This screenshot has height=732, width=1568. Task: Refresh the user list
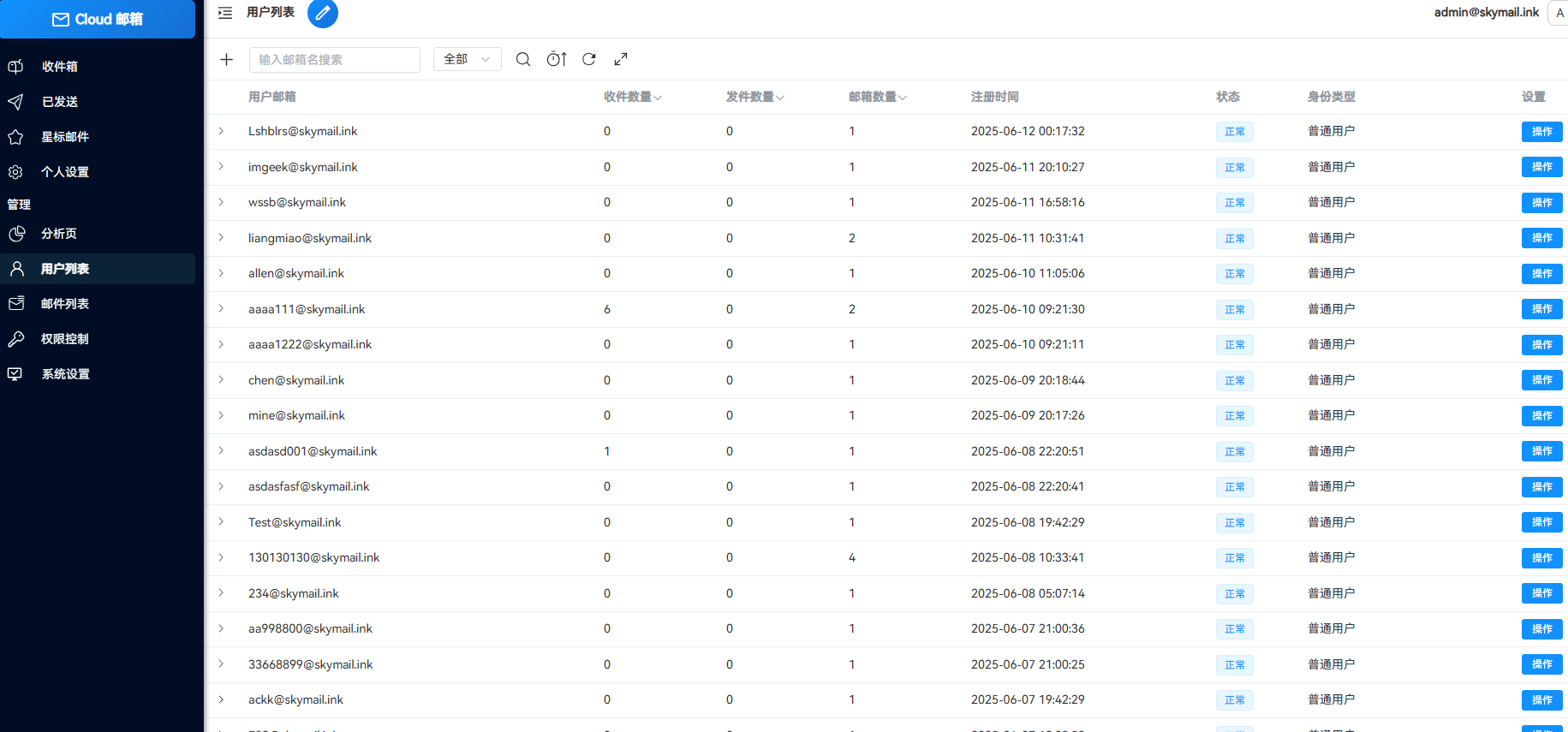tap(589, 59)
